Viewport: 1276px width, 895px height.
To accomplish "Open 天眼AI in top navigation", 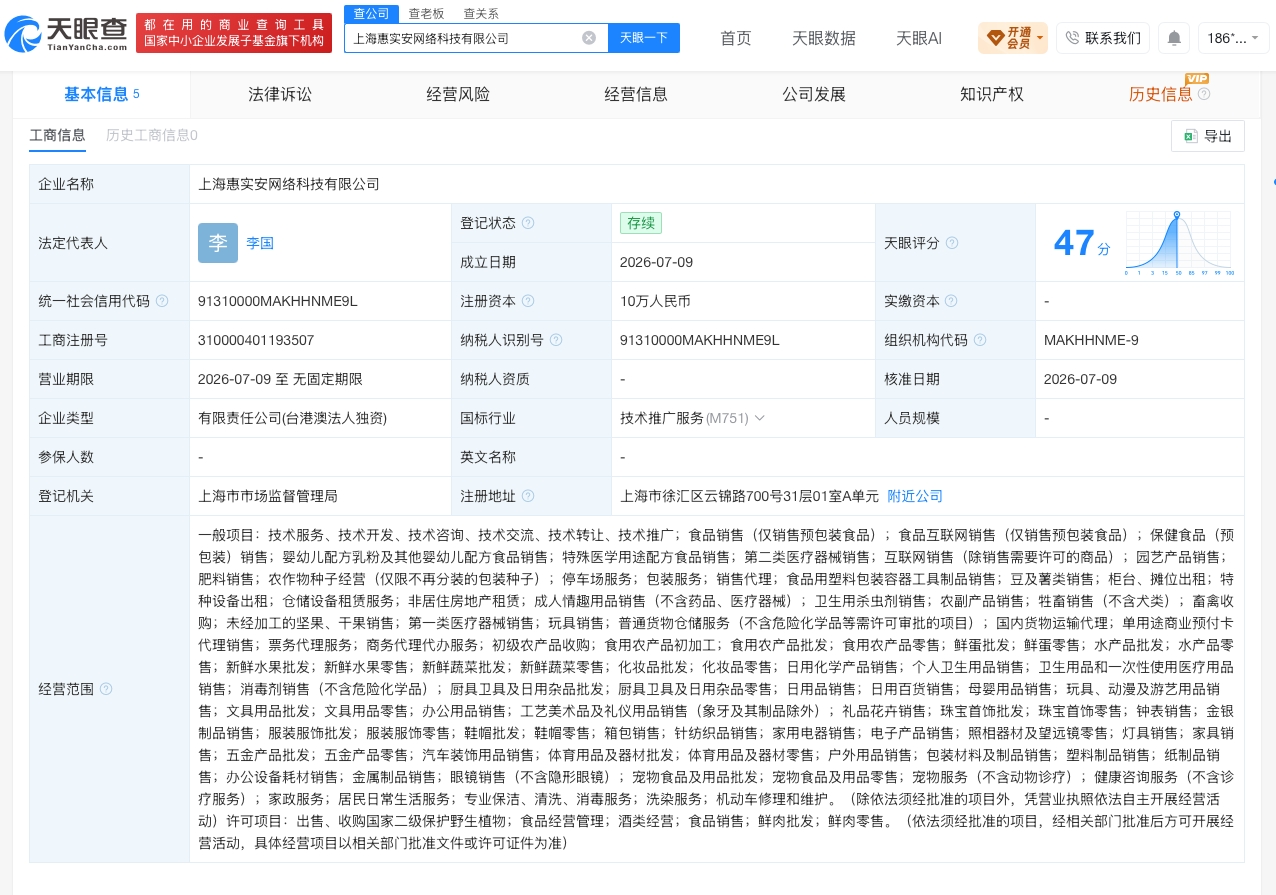I will coord(919,38).
